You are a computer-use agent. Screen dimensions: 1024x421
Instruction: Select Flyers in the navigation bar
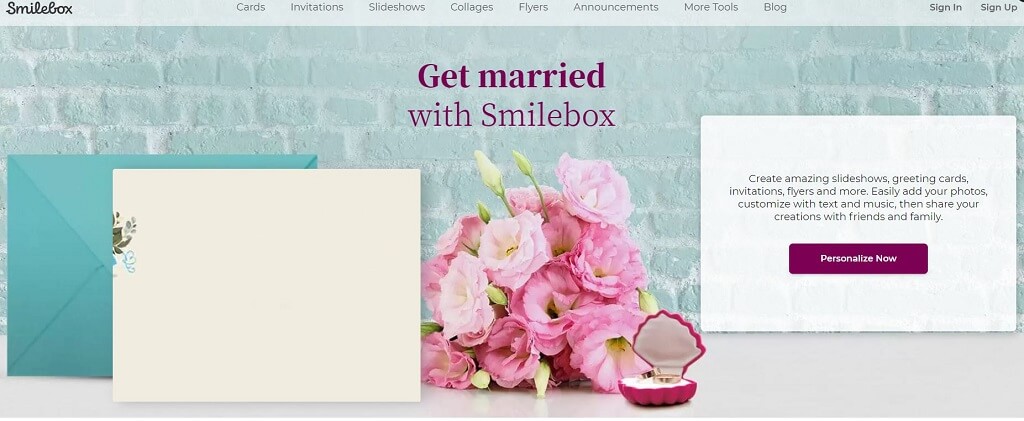click(533, 7)
